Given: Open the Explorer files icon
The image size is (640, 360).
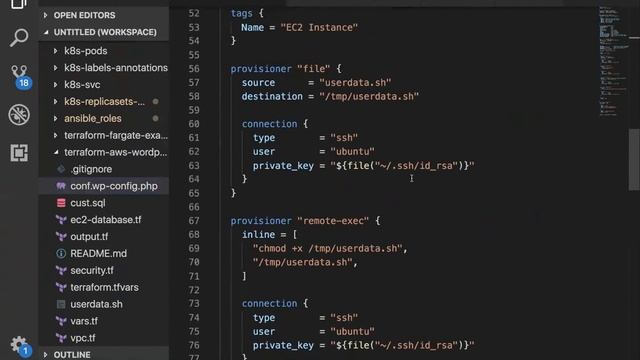Looking at the screenshot, I should pyautogui.click(x=19, y=4).
